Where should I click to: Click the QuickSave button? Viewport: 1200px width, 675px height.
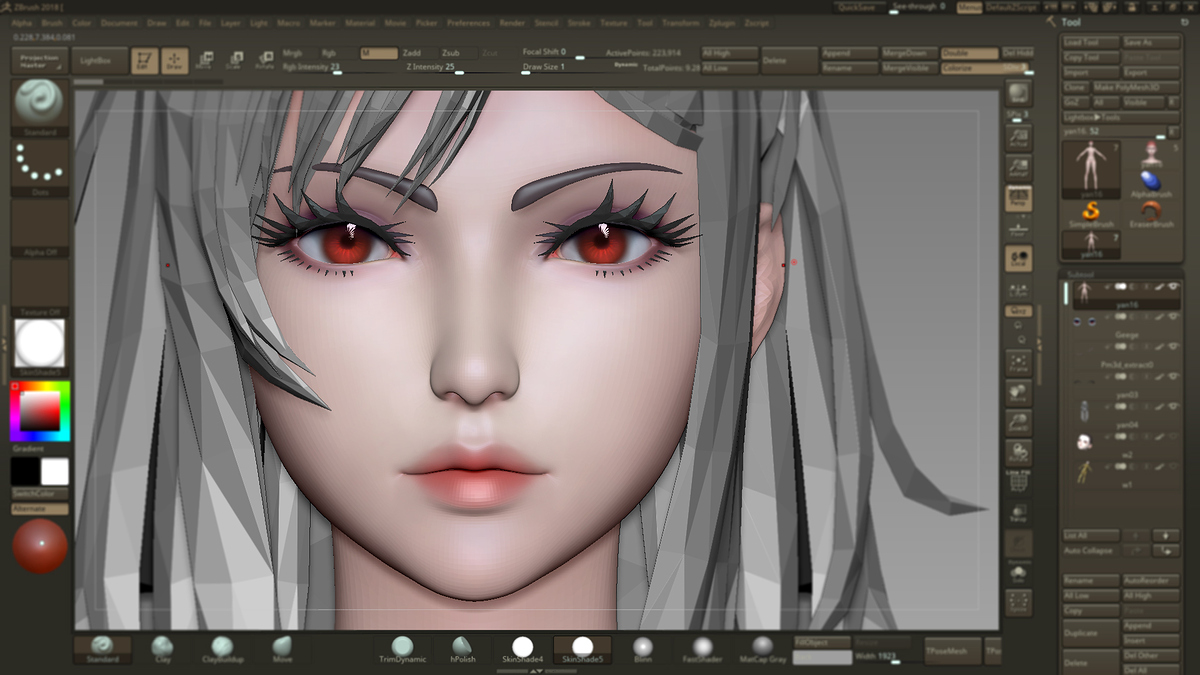[856, 7]
